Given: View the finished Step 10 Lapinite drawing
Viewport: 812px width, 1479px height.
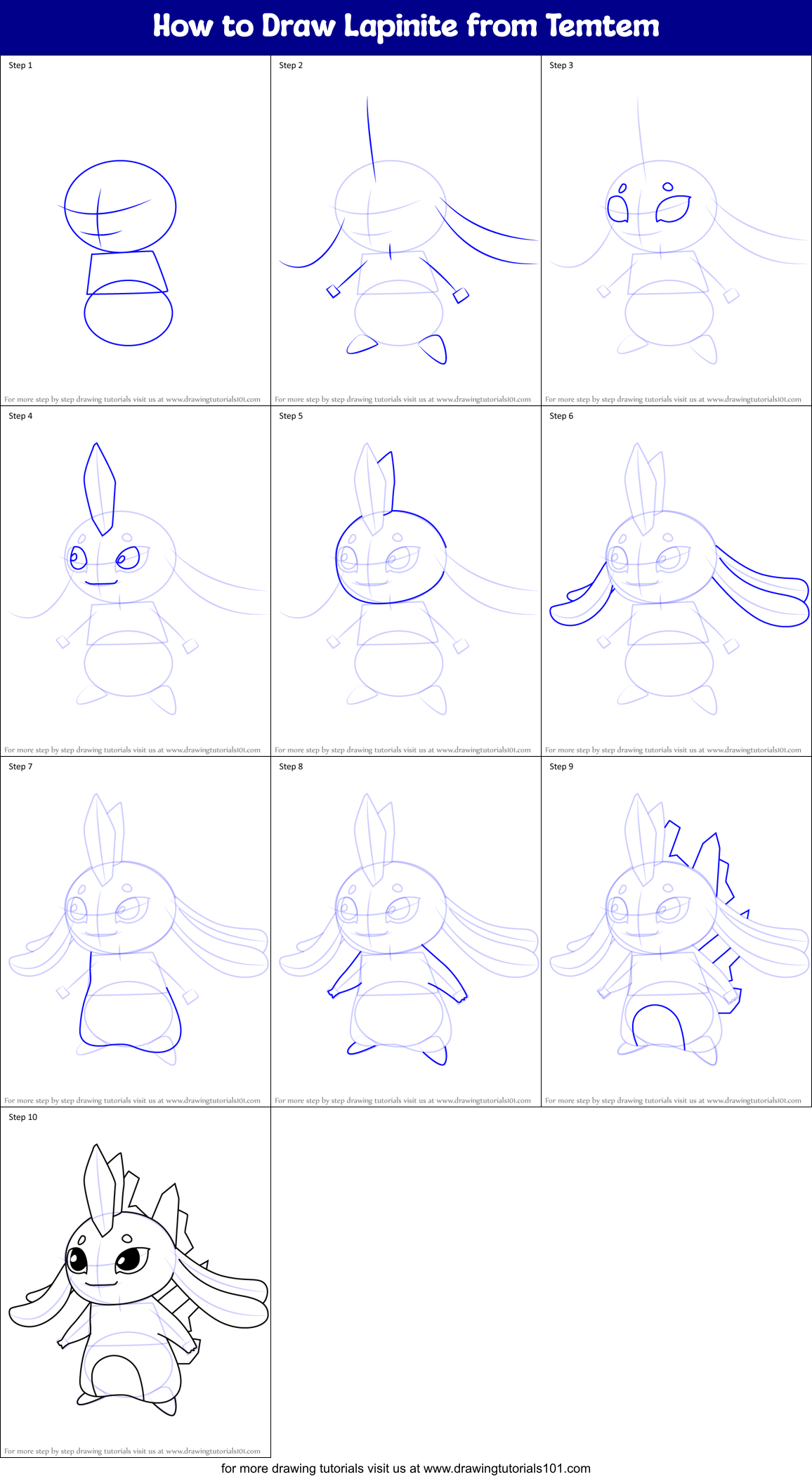Looking at the screenshot, I should point(136,1282).
